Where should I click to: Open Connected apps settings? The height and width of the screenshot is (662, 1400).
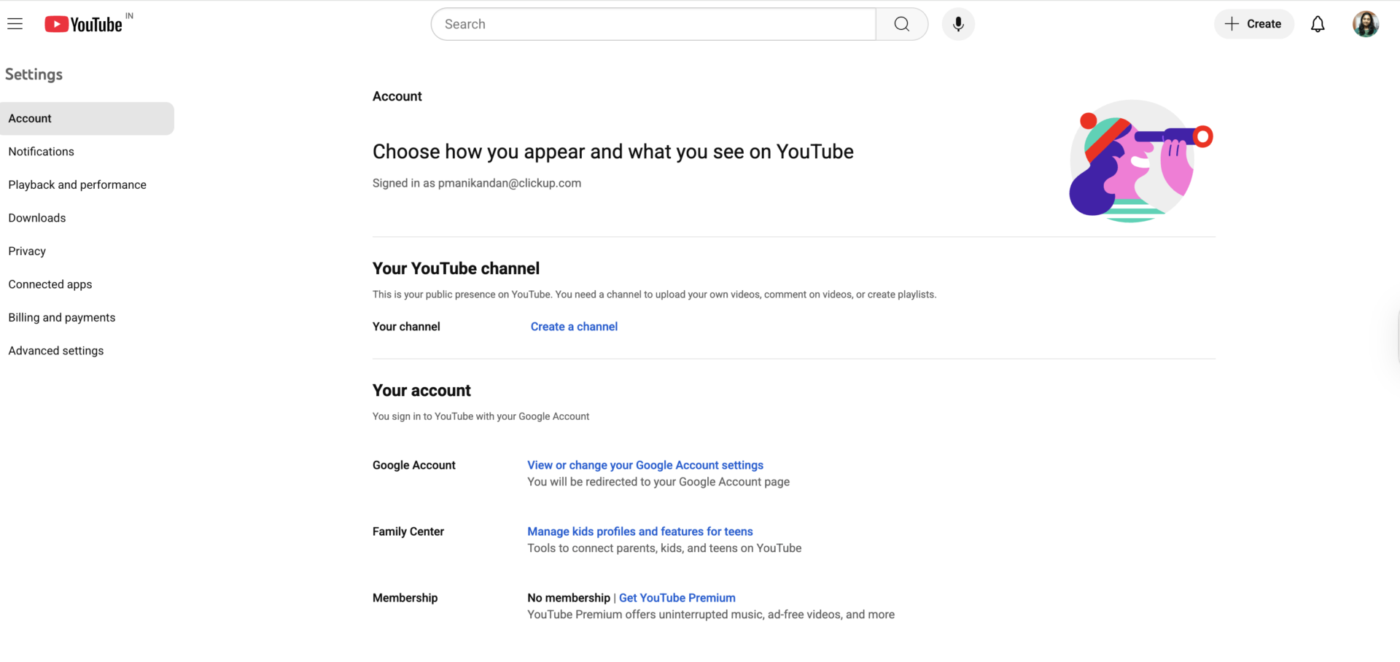point(50,285)
